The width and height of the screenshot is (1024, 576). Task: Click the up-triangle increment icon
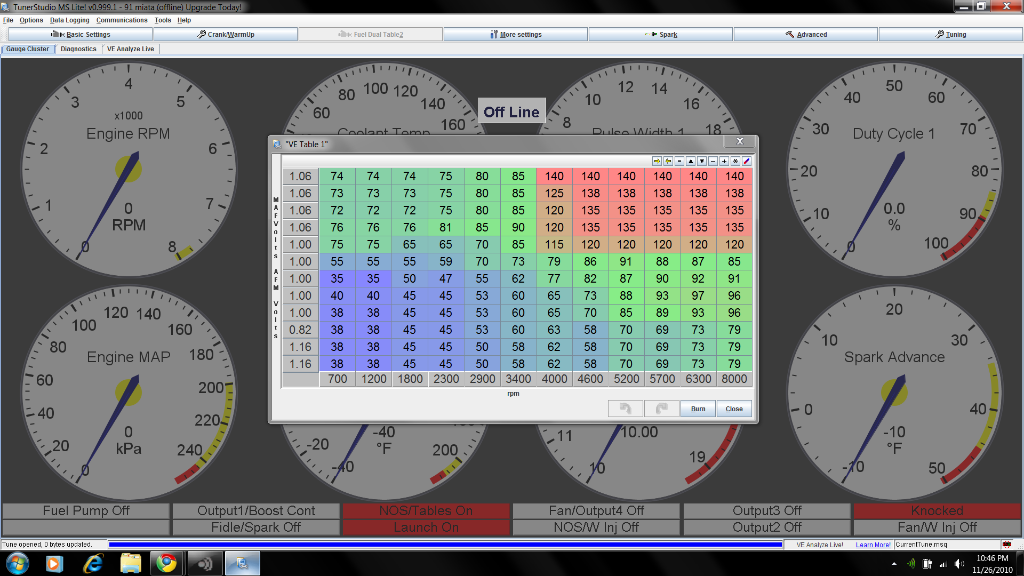pyautogui.click(x=690, y=161)
